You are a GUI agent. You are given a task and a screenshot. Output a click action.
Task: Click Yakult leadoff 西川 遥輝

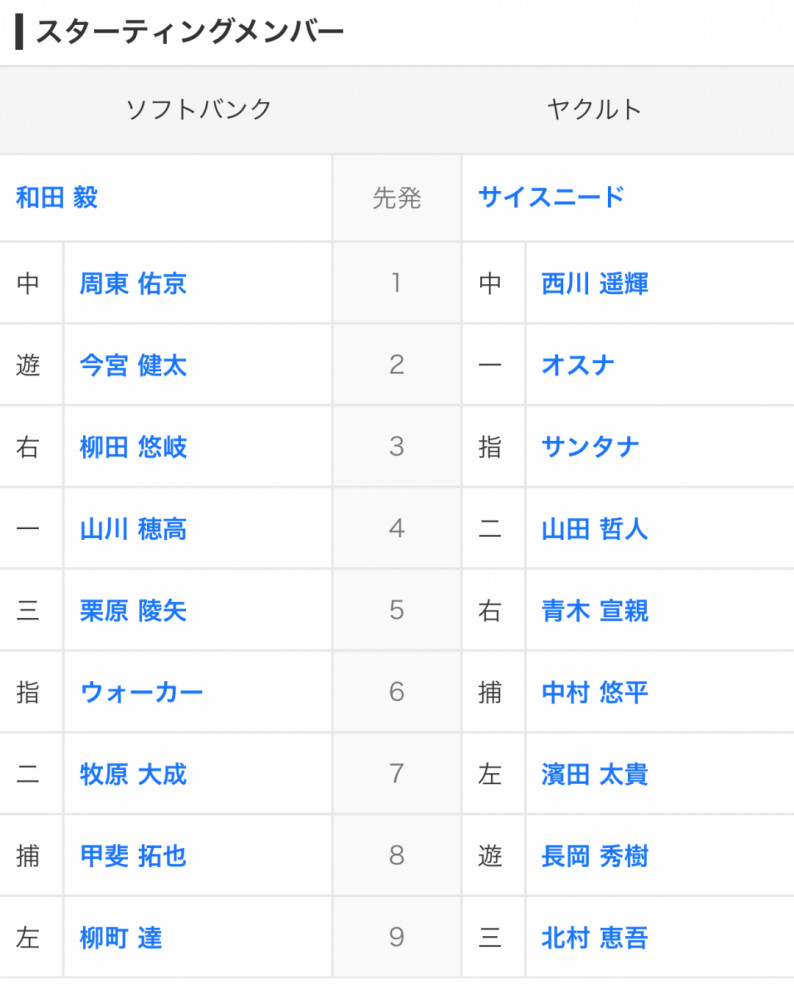tap(595, 284)
